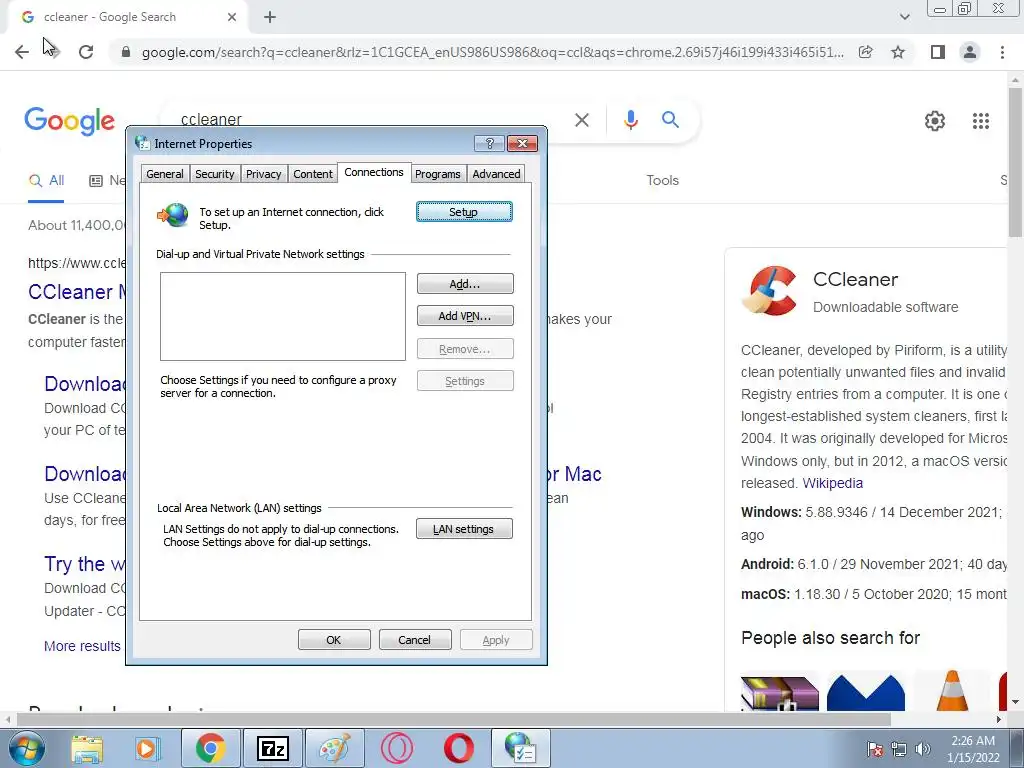Image resolution: width=1024 pixels, height=768 pixels.
Task: Open Google apps grid icon
Action: point(980,121)
